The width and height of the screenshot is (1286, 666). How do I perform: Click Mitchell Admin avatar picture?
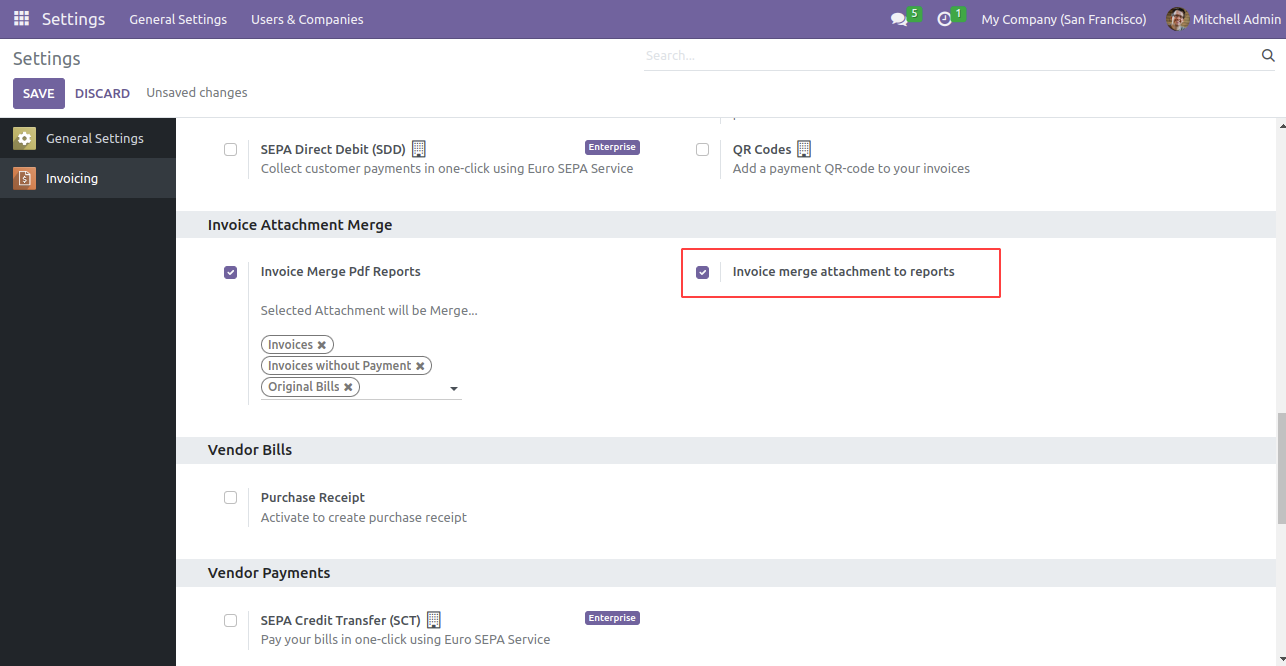[x=1177, y=19]
